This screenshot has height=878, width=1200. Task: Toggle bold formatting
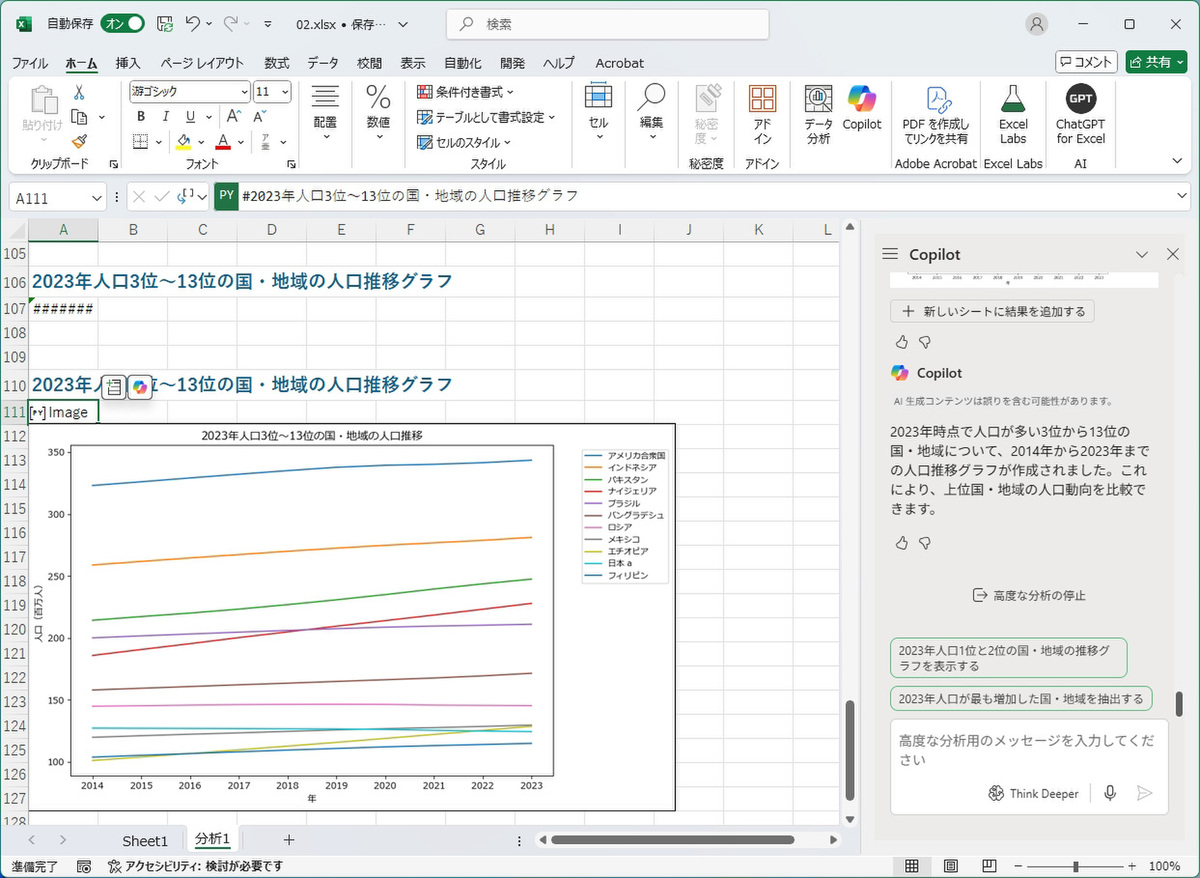tap(141, 116)
